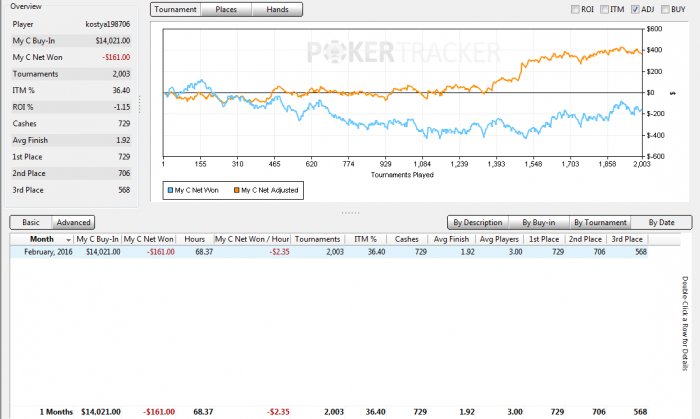Sort by the Avg Players column header
700x419 pixels.
(x=499, y=239)
